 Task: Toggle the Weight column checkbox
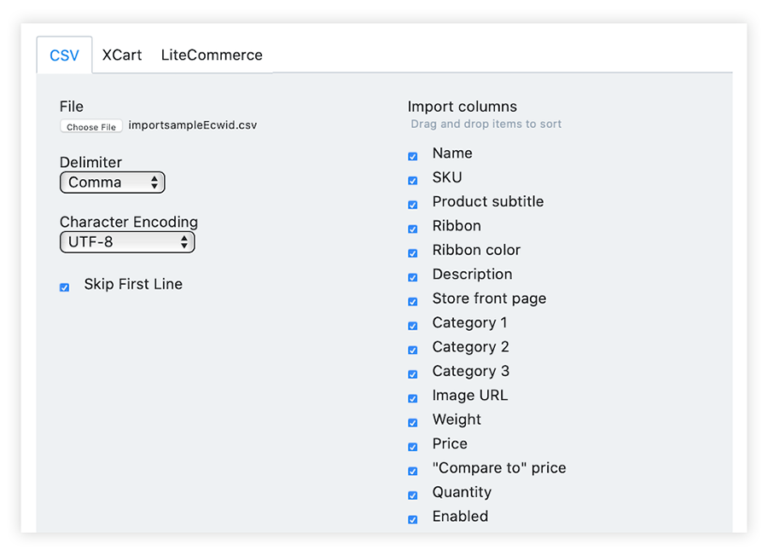[x=413, y=422]
